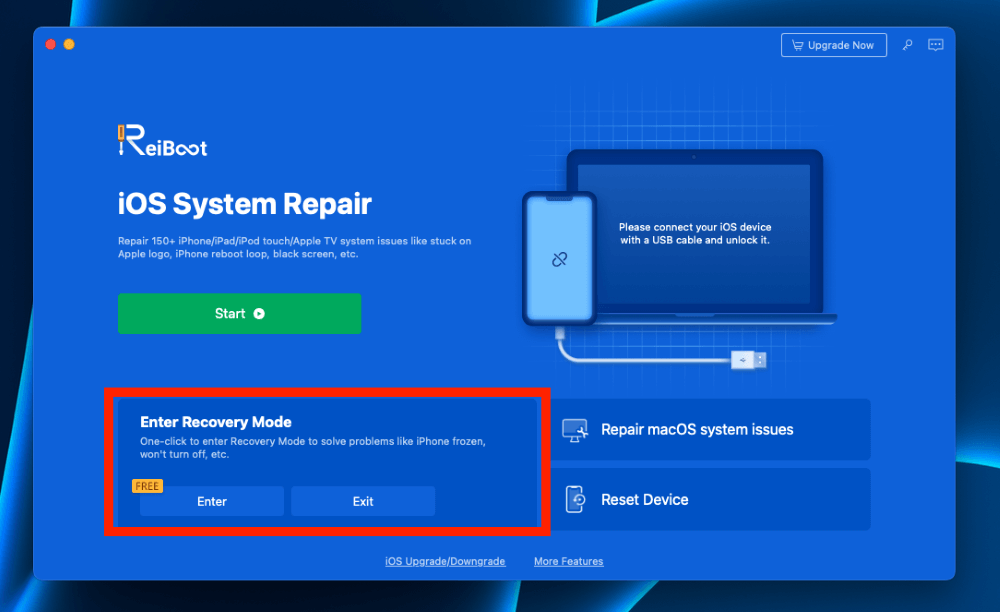Click the FREE badge above Enter
The height and width of the screenshot is (612, 1000).
click(147, 486)
